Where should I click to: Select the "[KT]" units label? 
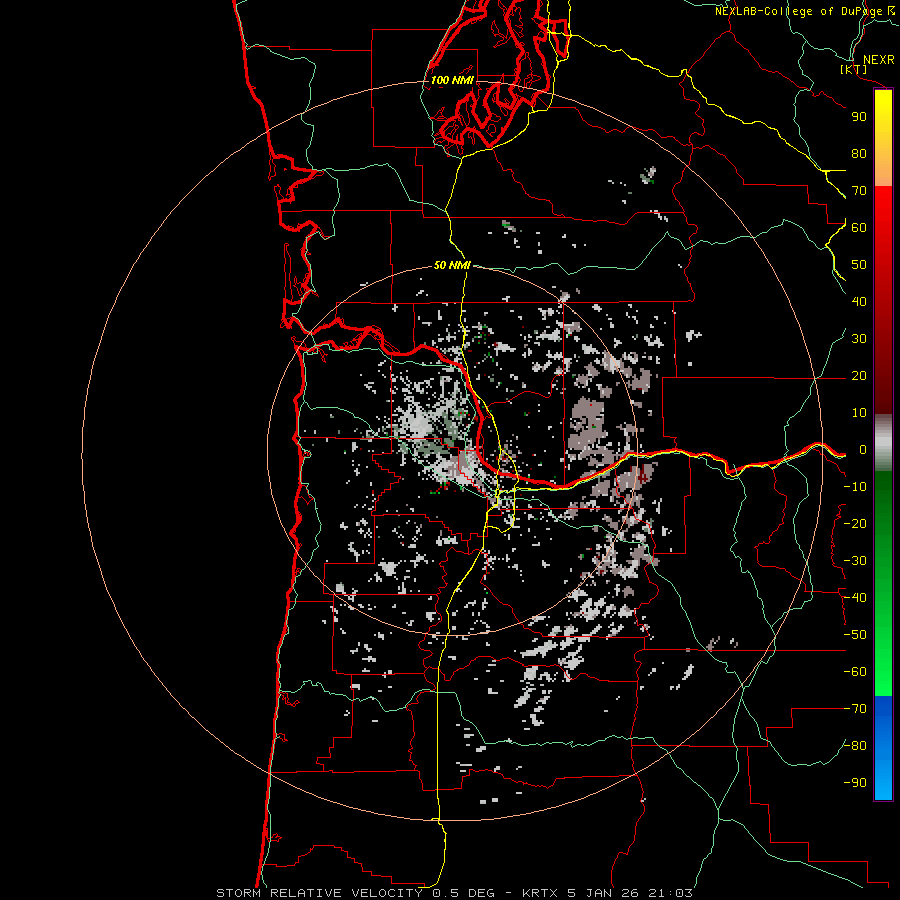(x=853, y=69)
